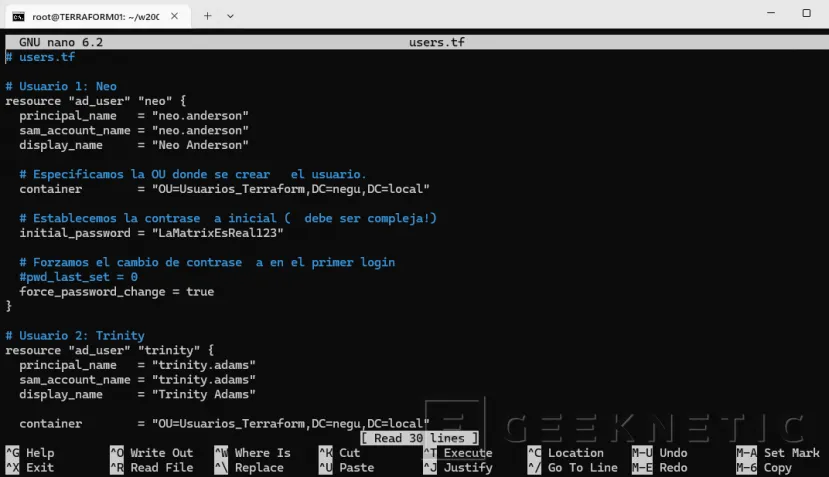Click the display_name "Trinity Adams" line

tap(137, 395)
